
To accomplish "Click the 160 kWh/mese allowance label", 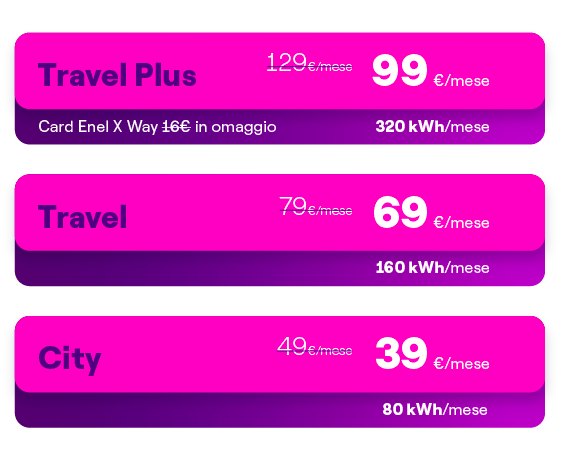I will tap(432, 268).
